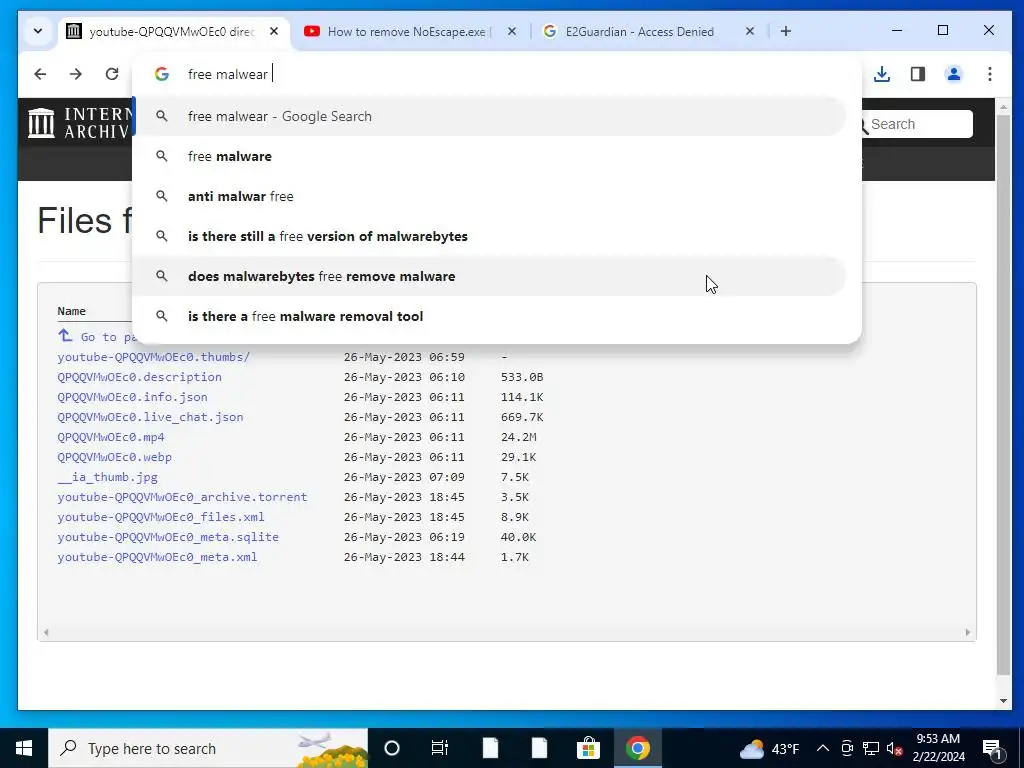Choose 'free malwear - Google Search' suggestion

point(490,116)
